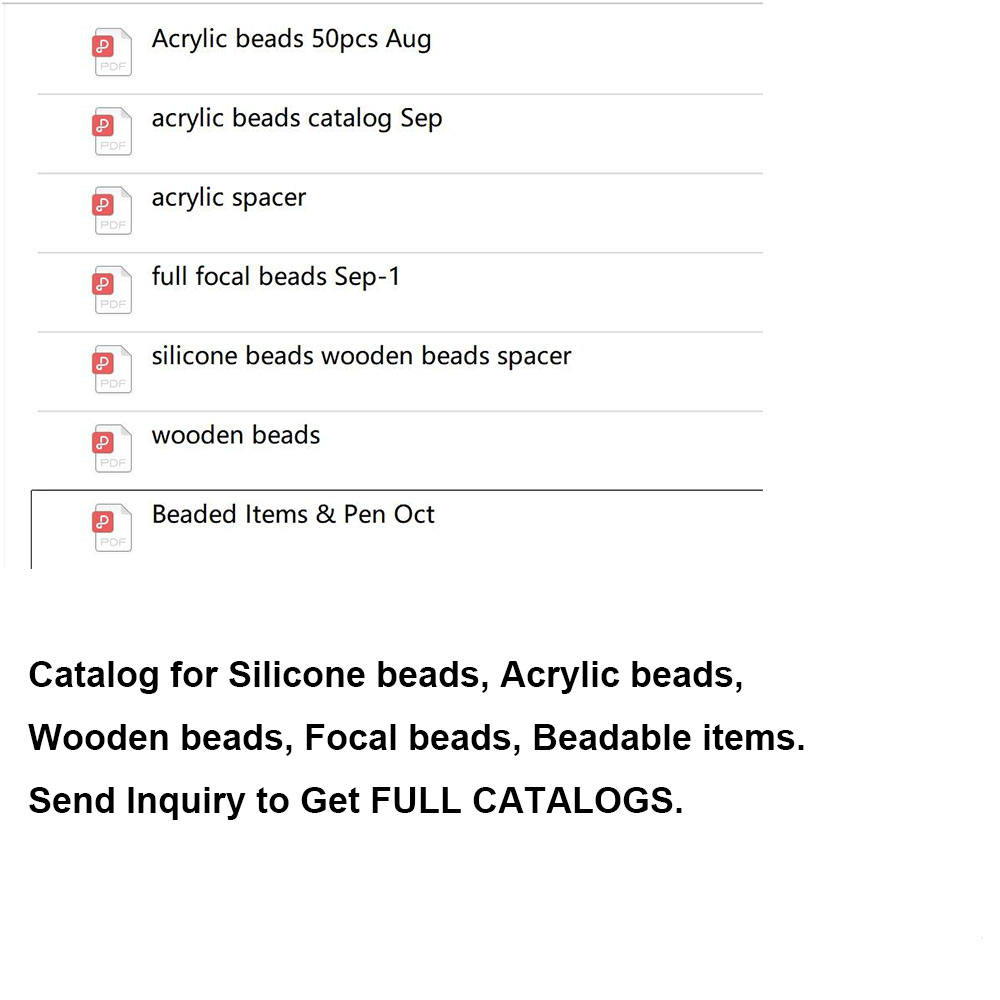
Task: Click PDF icon for full focal beads Sep-1
Action: pos(112,290)
